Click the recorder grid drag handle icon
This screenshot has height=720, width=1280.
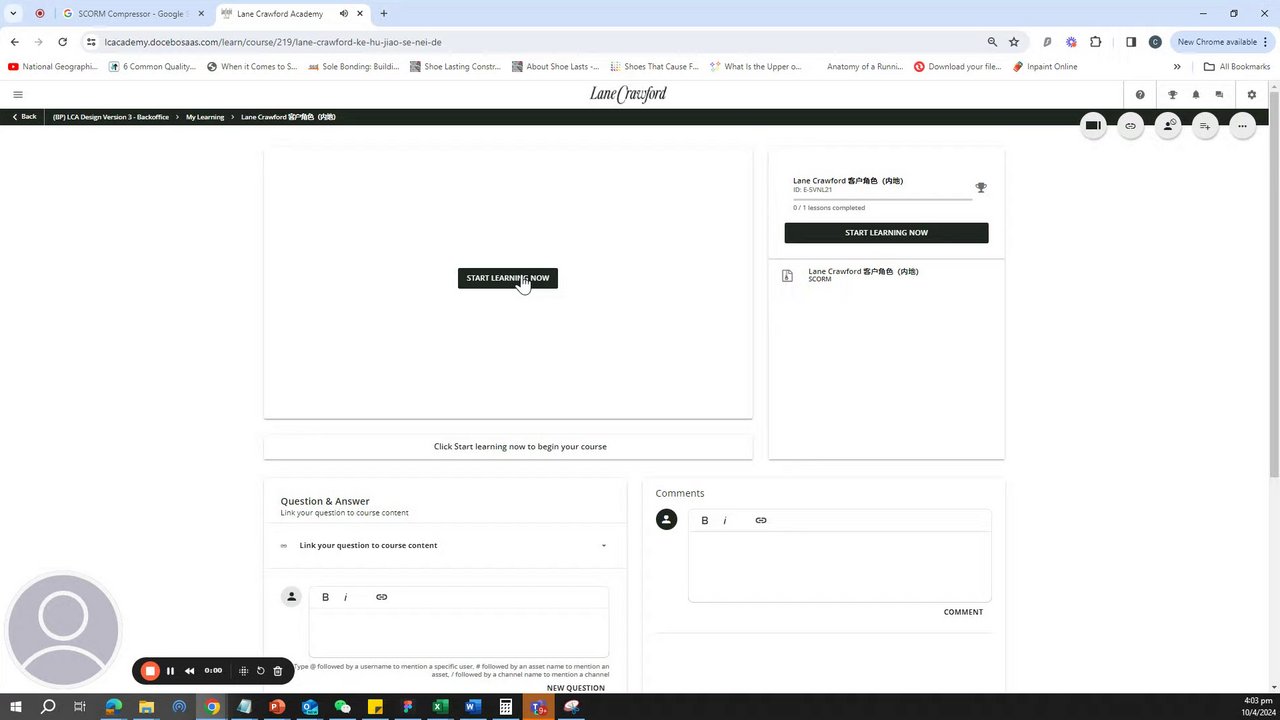point(243,671)
